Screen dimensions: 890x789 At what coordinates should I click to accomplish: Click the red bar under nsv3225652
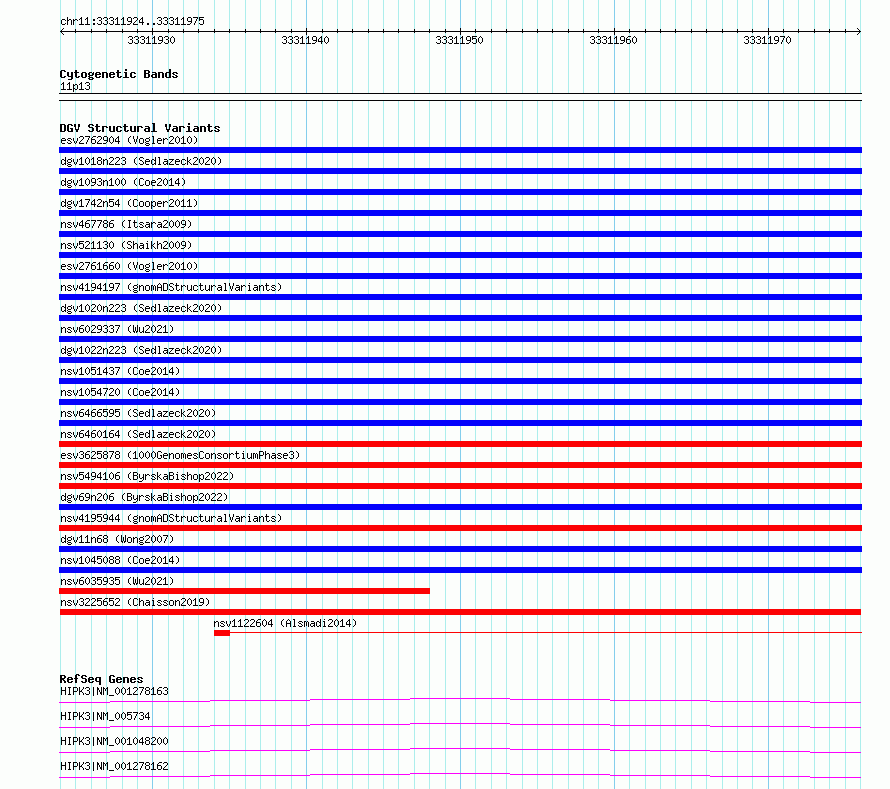[460, 612]
